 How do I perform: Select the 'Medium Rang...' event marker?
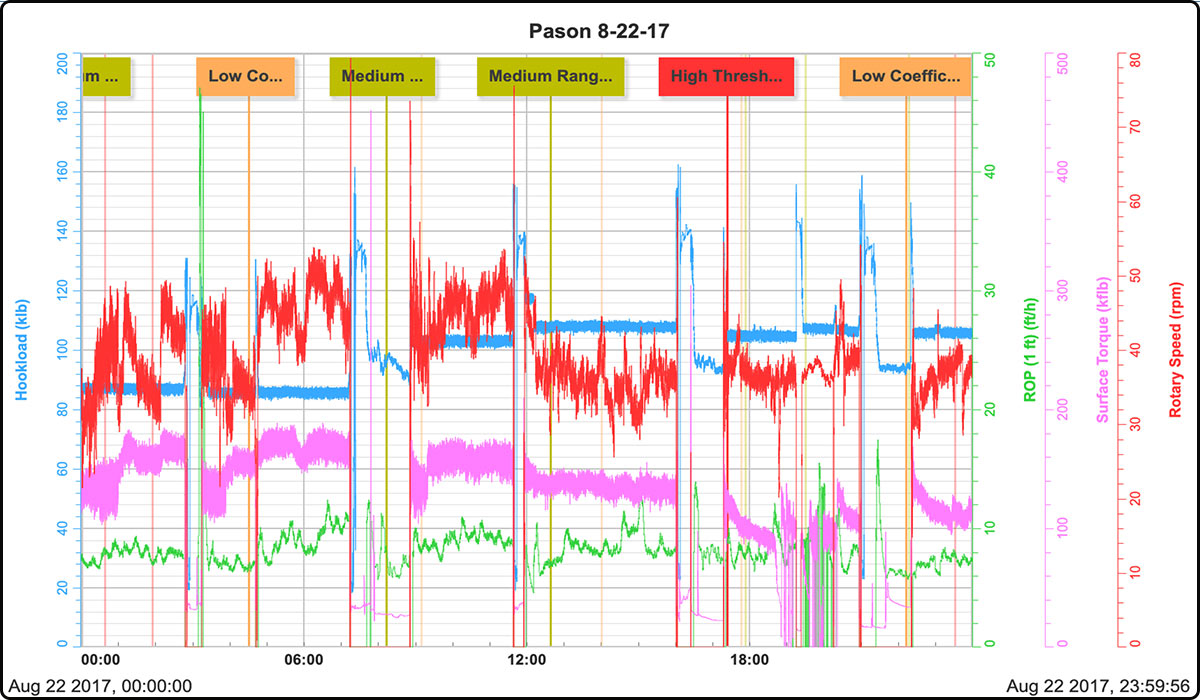[x=550, y=76]
